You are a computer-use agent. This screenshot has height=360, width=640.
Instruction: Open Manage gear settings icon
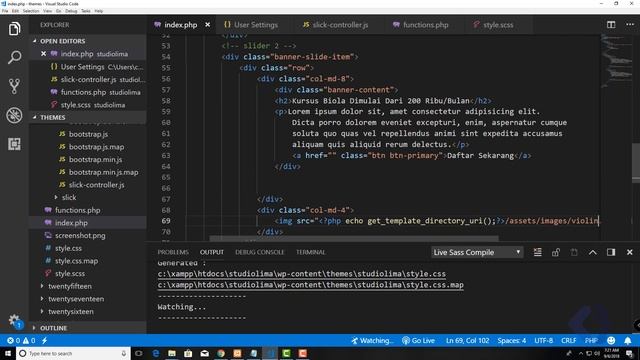click(x=14, y=321)
